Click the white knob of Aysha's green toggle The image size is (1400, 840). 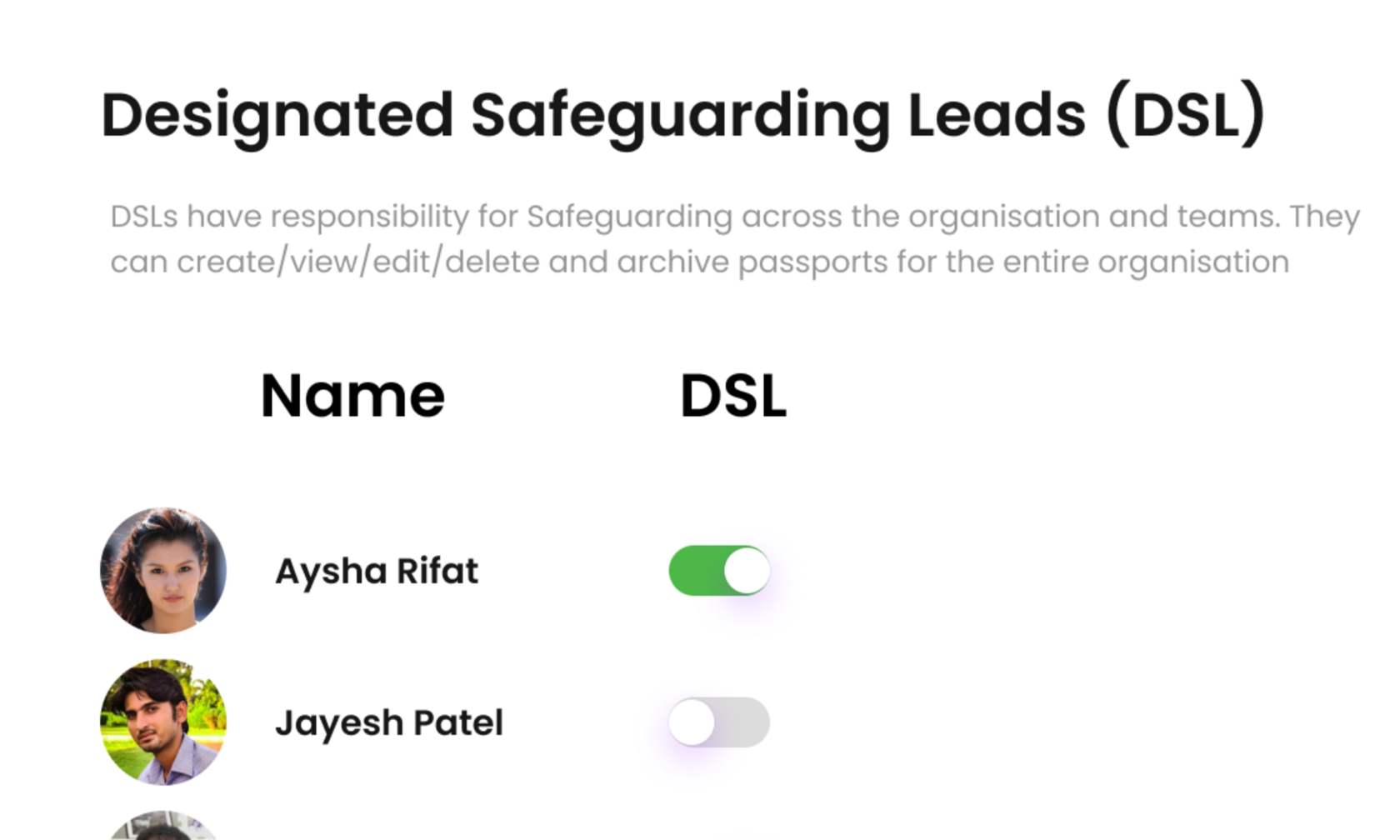point(746,571)
